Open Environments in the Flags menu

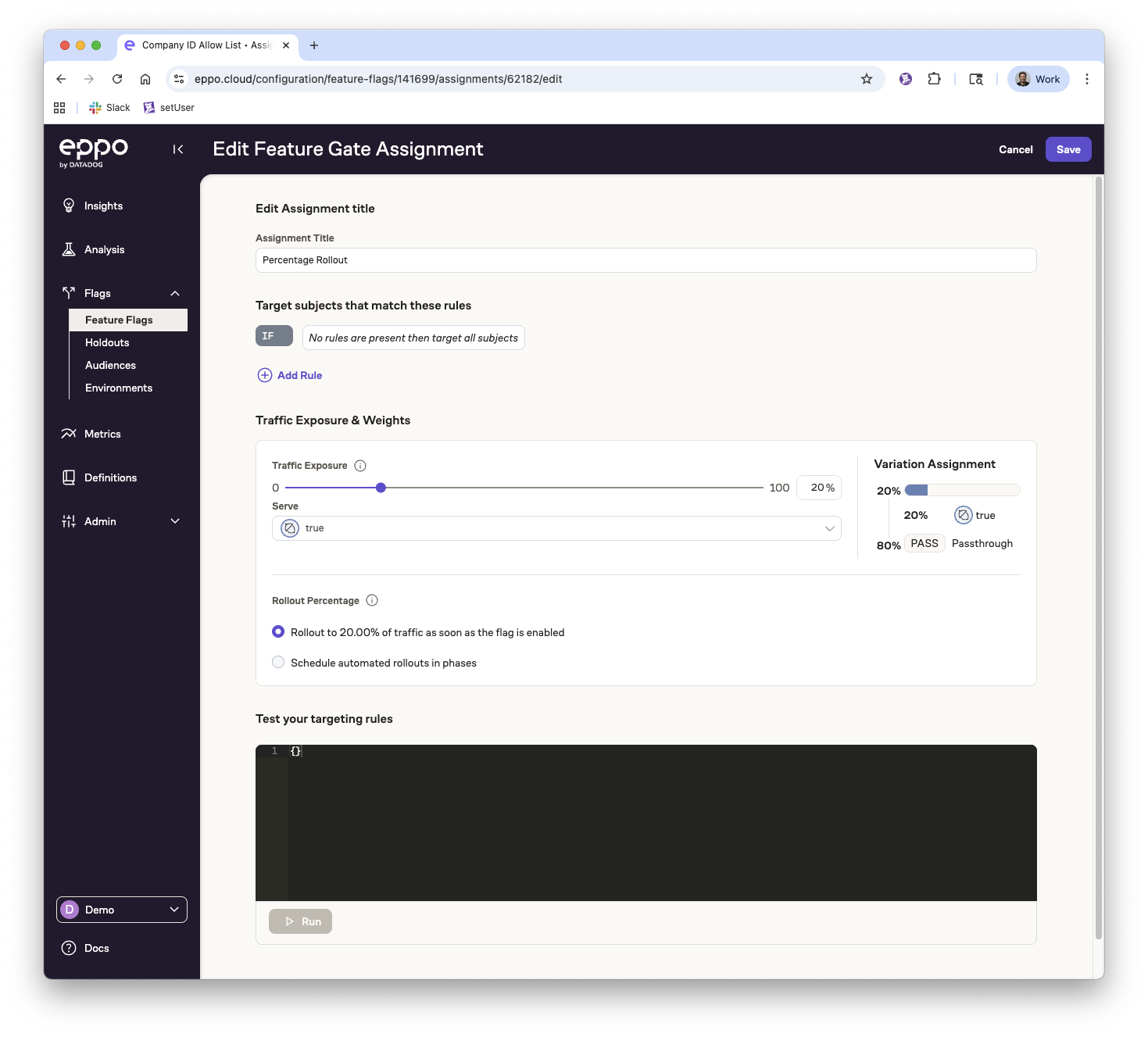click(x=119, y=388)
